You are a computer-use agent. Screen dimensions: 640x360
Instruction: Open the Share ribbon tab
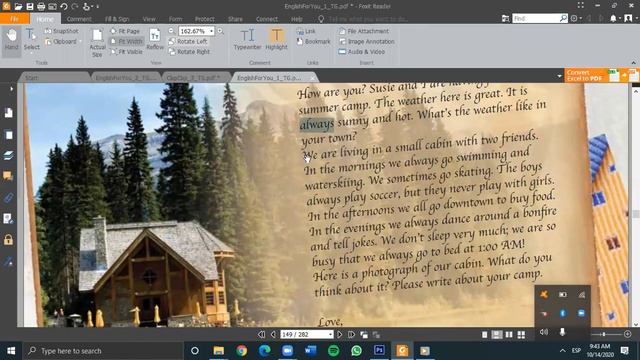pos(235,19)
